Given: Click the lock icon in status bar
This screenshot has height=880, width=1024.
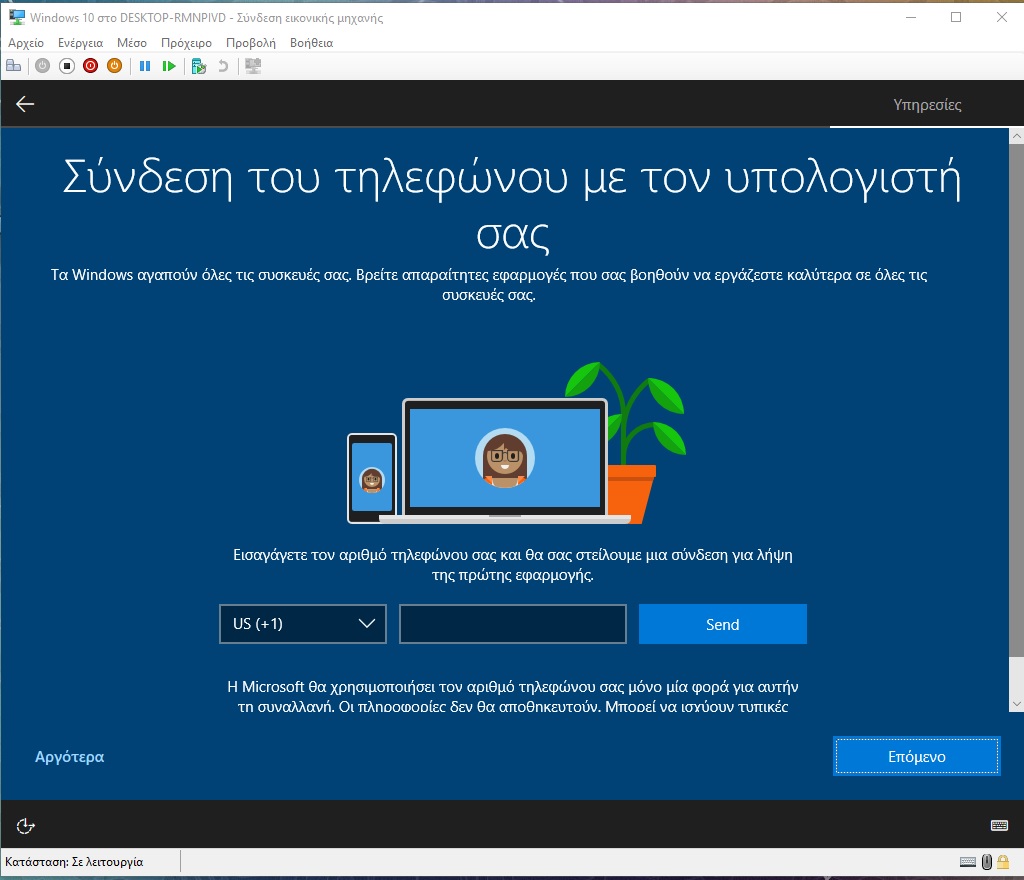Looking at the screenshot, I should click(1003, 862).
